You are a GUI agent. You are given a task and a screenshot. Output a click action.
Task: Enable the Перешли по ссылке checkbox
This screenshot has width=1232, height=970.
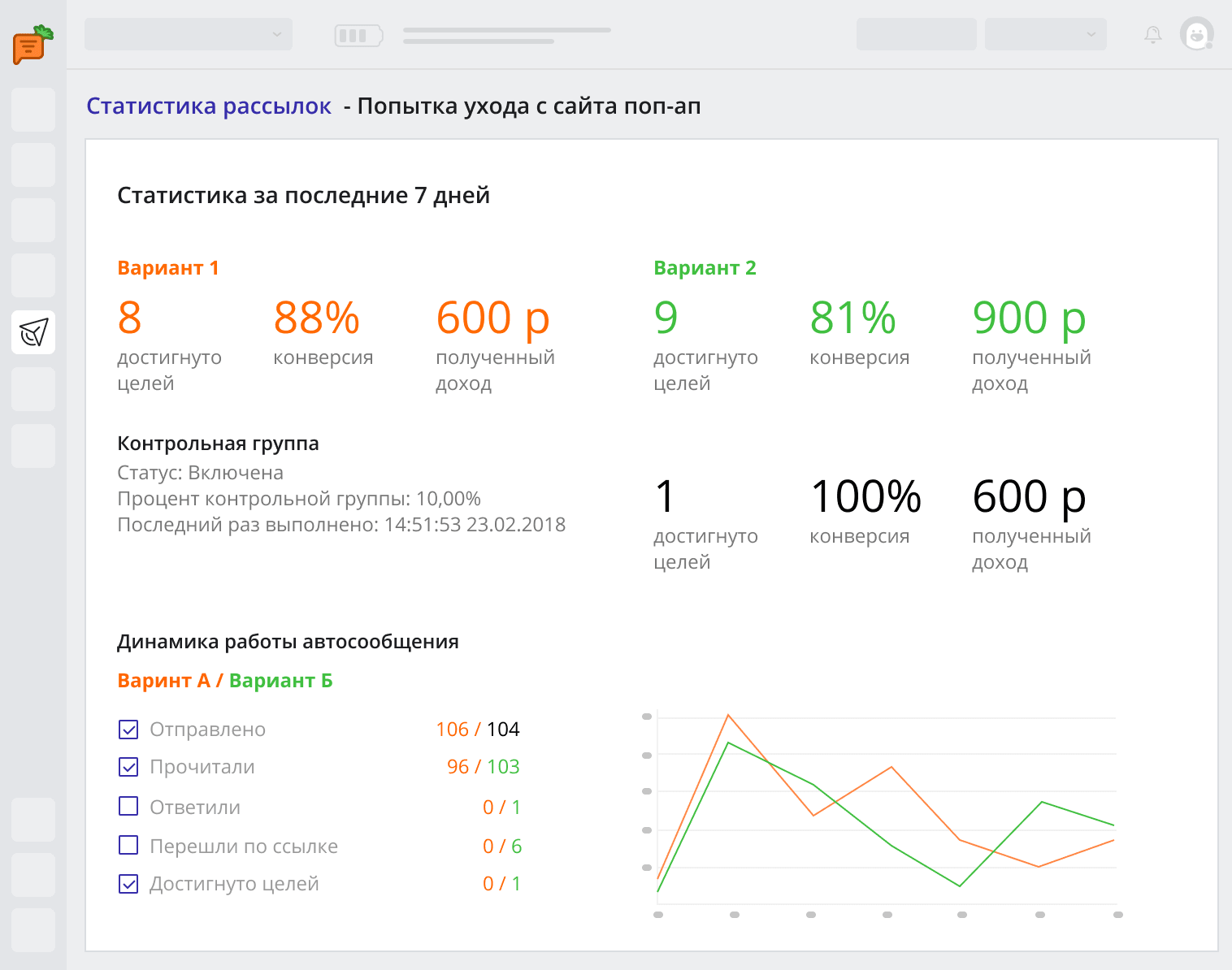click(128, 845)
